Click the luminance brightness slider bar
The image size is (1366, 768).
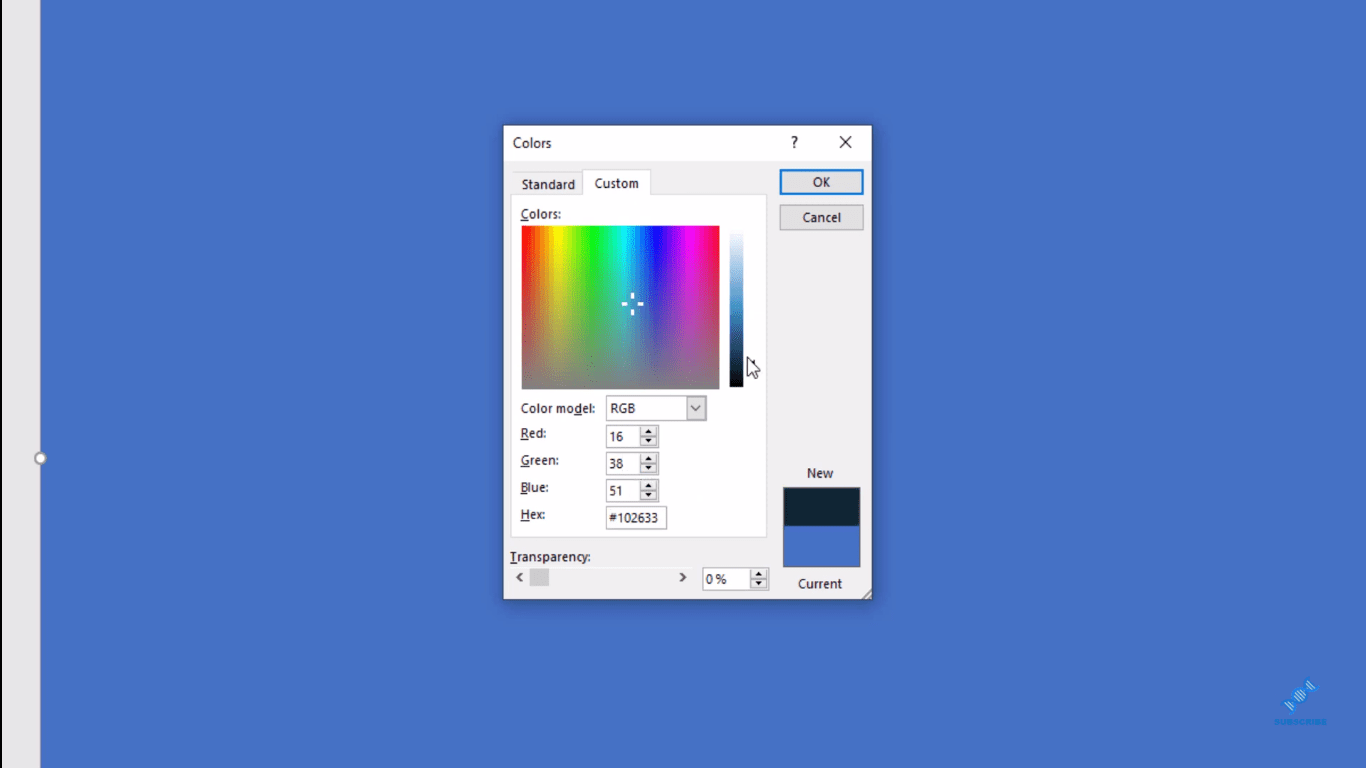(736, 310)
